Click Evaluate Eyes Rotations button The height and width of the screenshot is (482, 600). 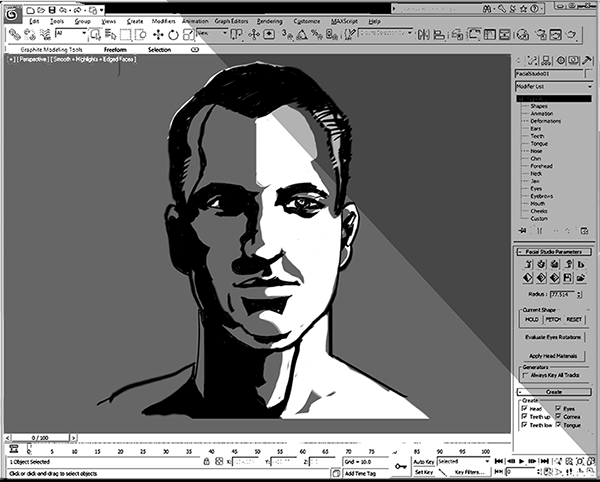point(553,337)
